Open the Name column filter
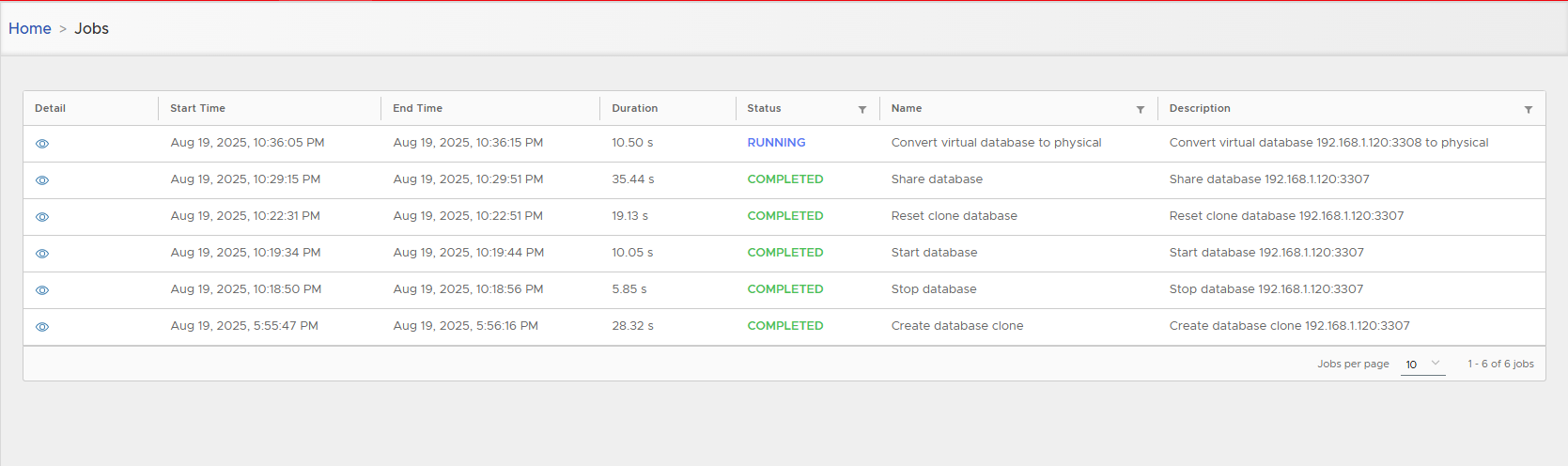This screenshot has height=466, width=1568. [1140, 110]
